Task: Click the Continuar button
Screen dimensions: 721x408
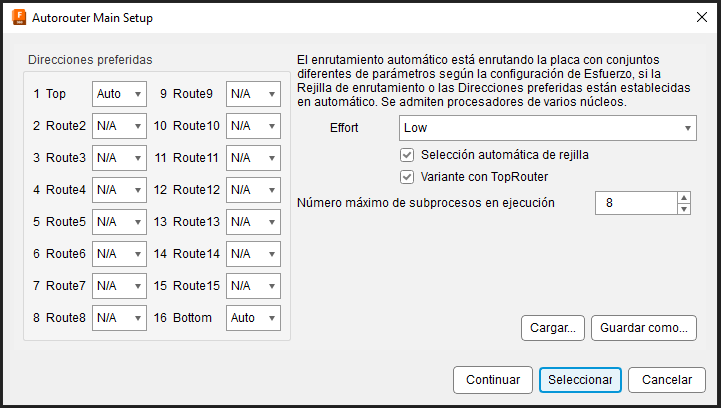Action: [493, 380]
